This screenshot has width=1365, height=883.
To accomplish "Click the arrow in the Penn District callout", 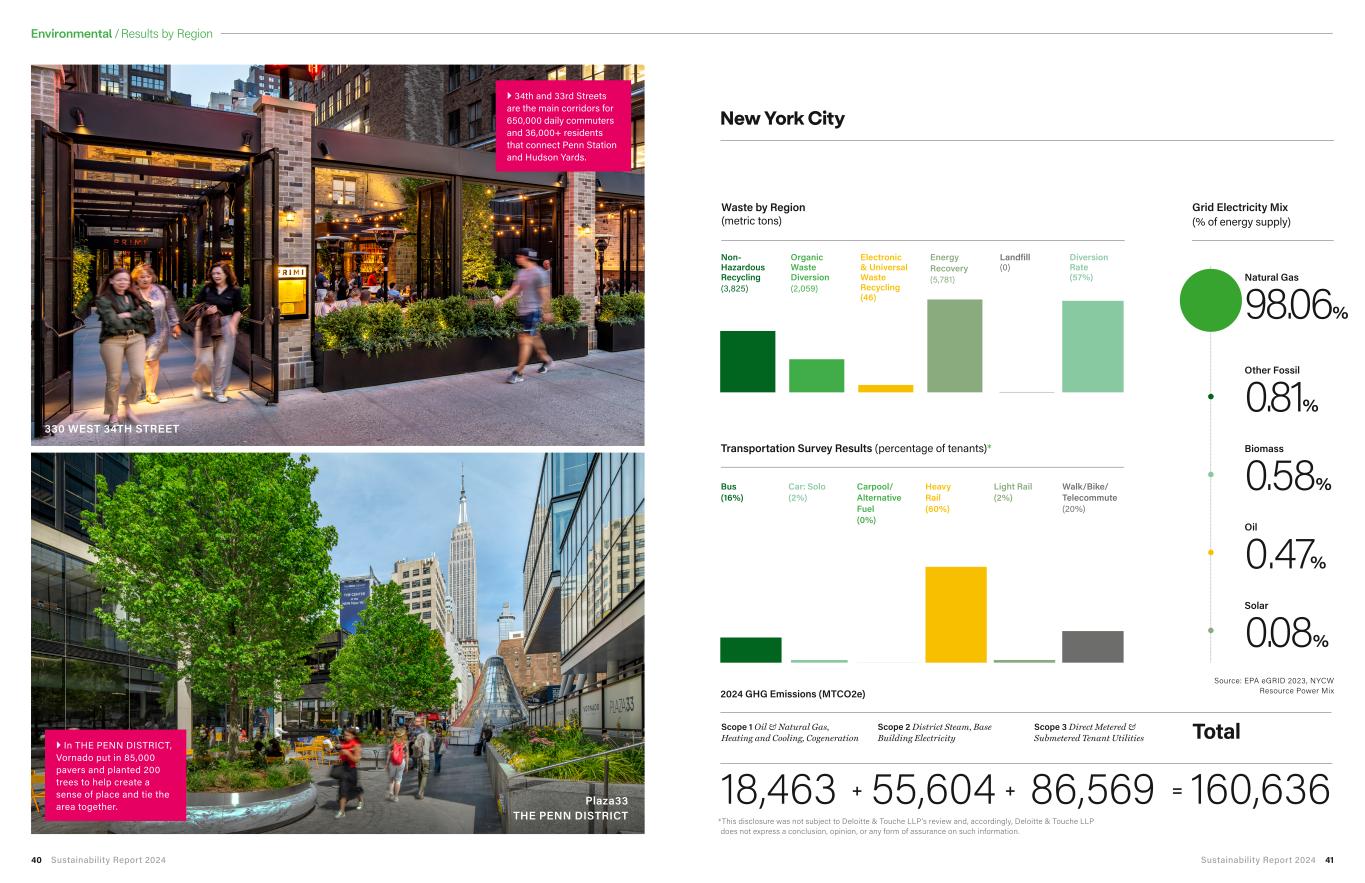I will (60, 744).
